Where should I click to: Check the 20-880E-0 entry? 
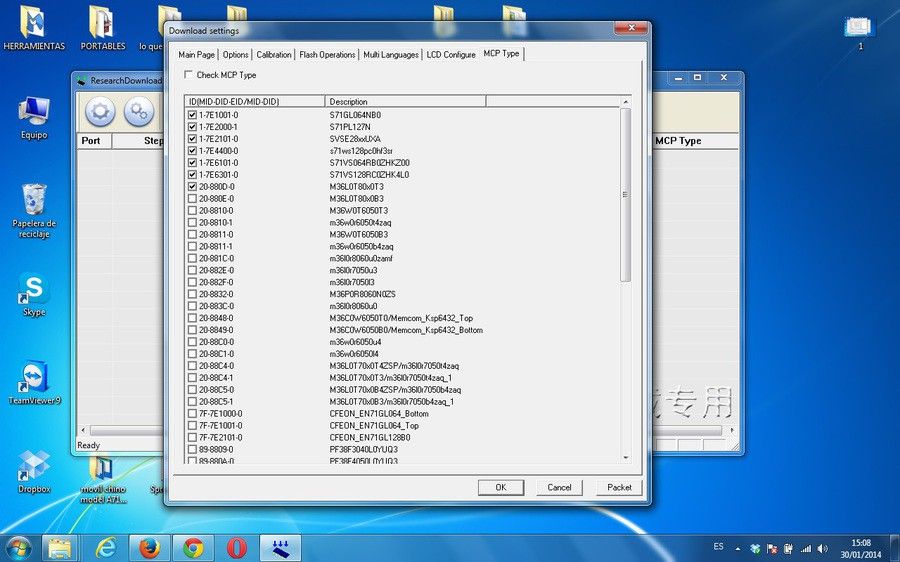point(192,199)
